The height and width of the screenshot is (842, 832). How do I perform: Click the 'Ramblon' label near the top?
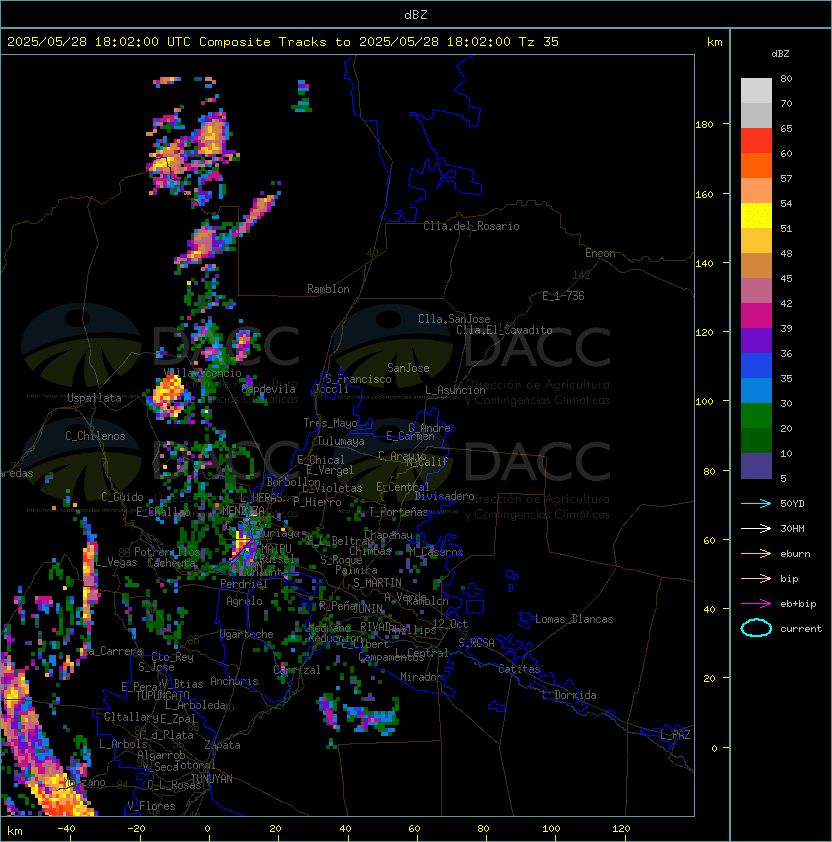click(328, 289)
